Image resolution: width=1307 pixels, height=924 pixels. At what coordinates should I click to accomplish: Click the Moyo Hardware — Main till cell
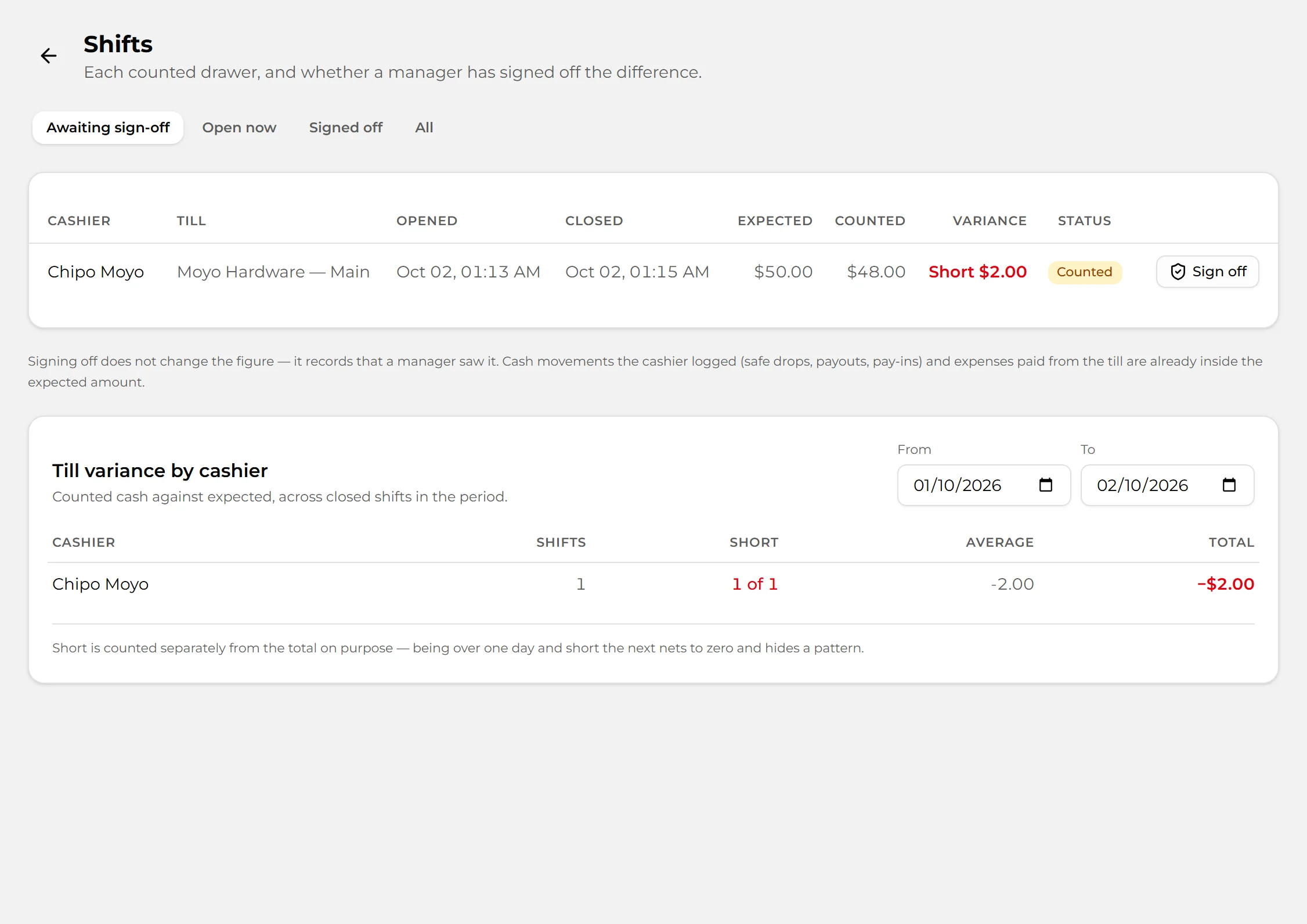point(273,272)
